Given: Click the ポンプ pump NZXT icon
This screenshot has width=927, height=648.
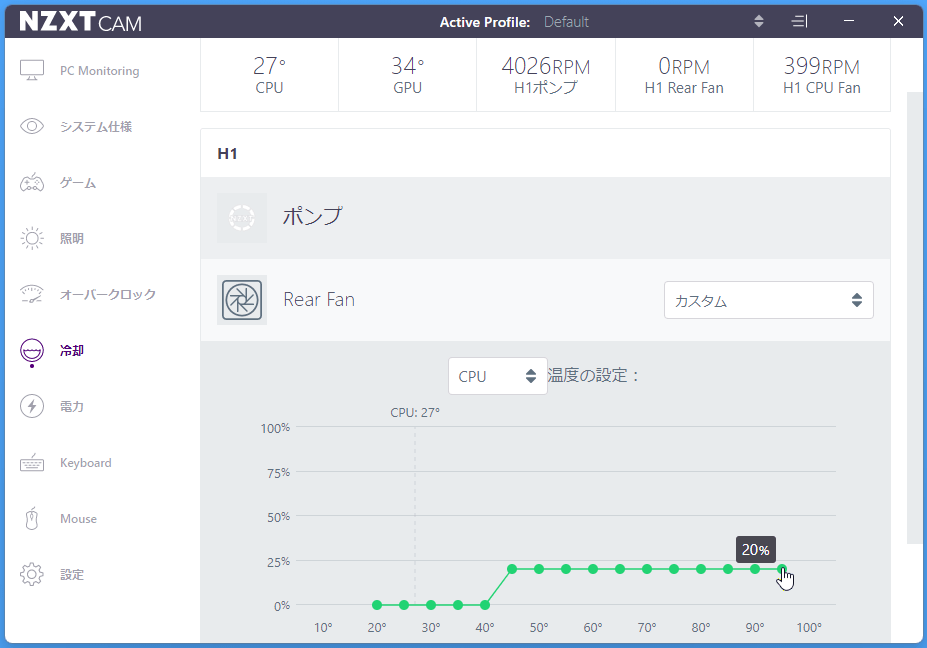Looking at the screenshot, I should pyautogui.click(x=242, y=218).
